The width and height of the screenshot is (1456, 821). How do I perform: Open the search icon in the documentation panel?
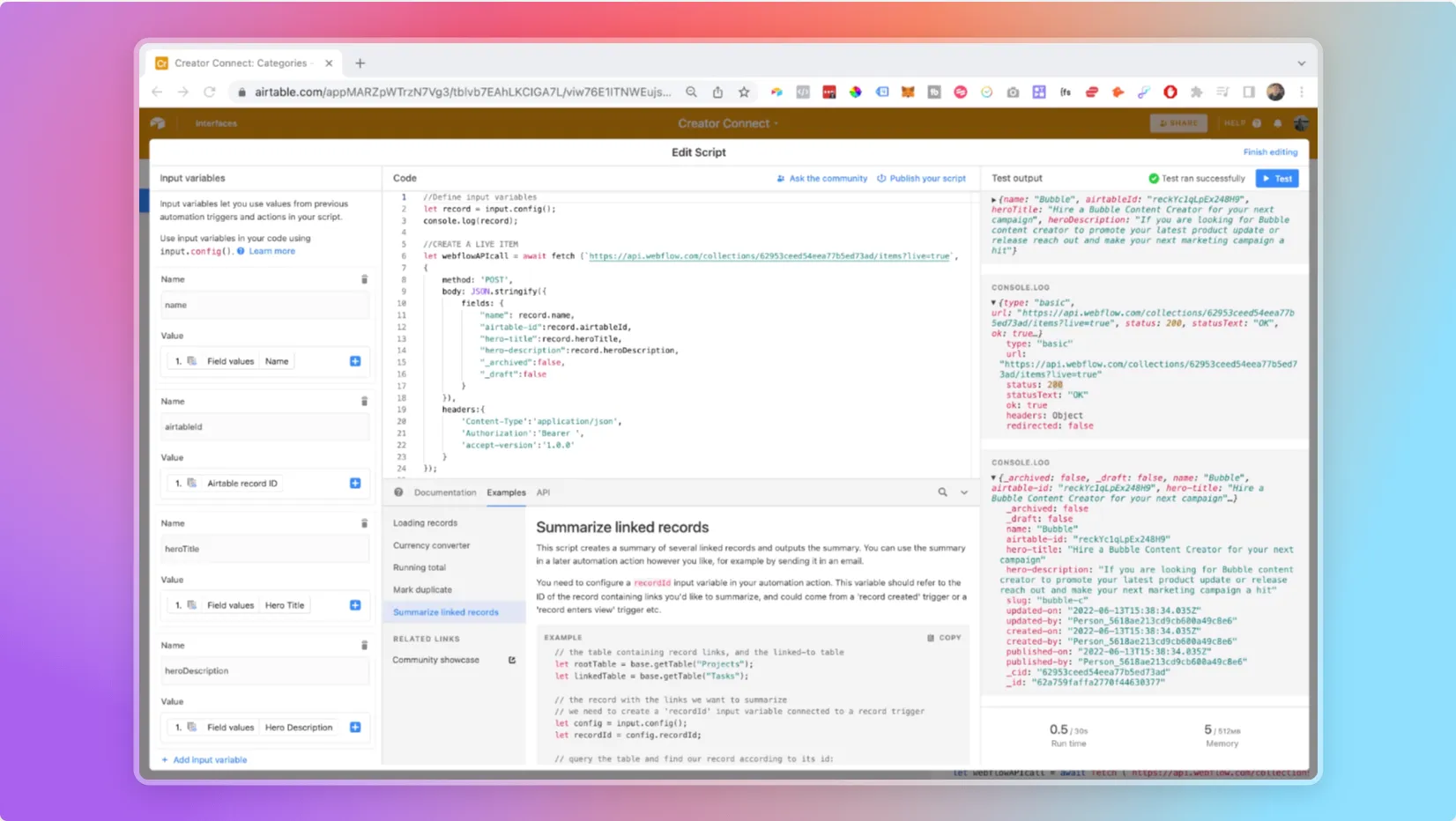(x=942, y=492)
